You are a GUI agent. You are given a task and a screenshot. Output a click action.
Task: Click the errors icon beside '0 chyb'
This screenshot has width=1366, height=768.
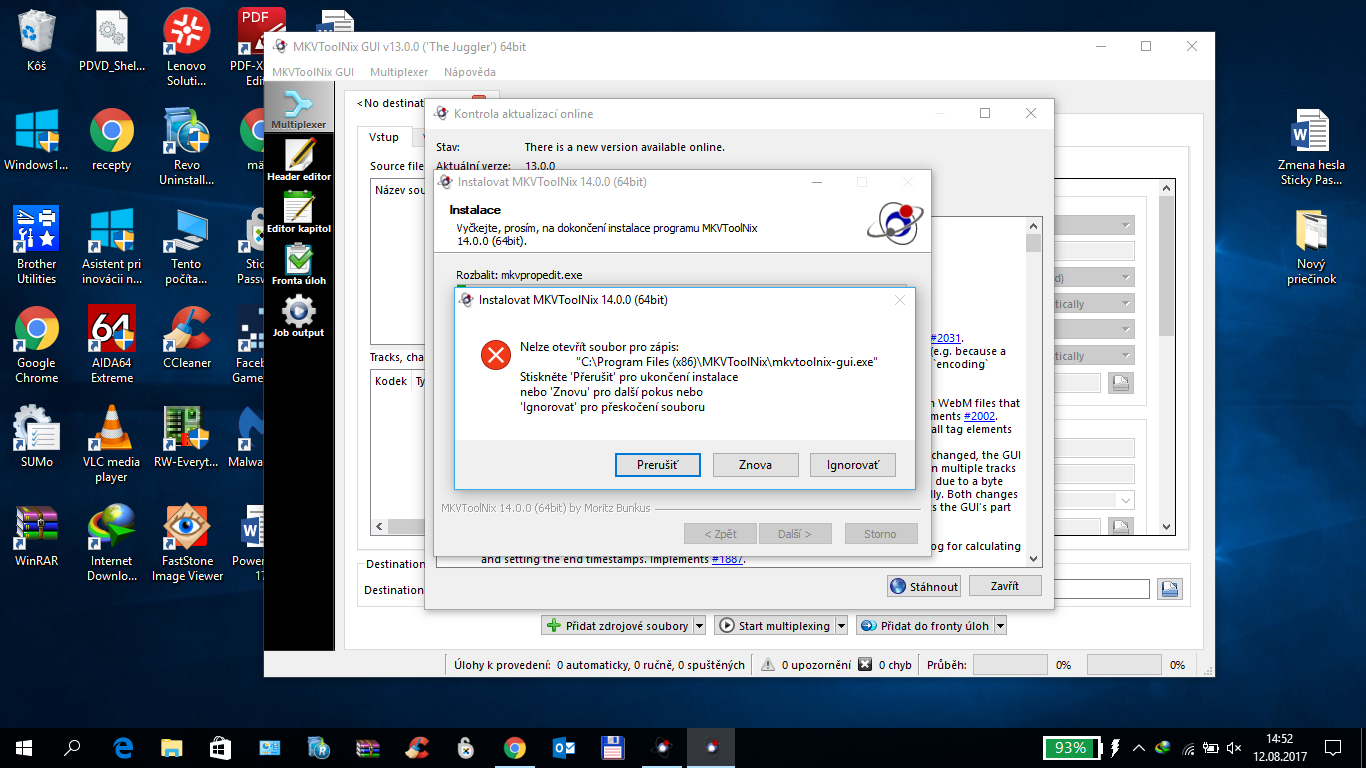pos(866,665)
